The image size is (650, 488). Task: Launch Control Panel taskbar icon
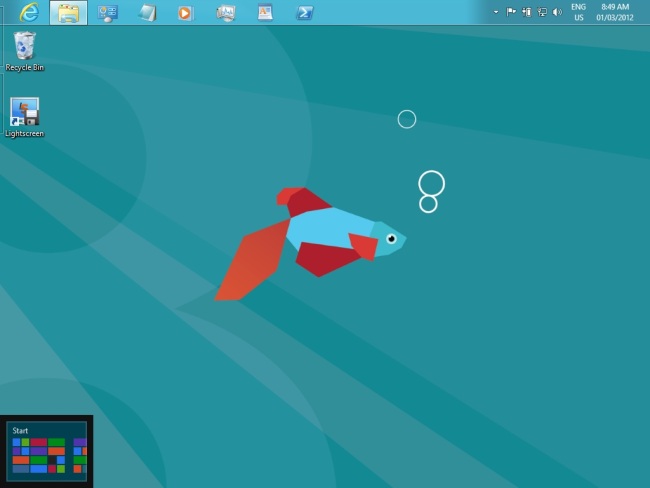coord(108,13)
